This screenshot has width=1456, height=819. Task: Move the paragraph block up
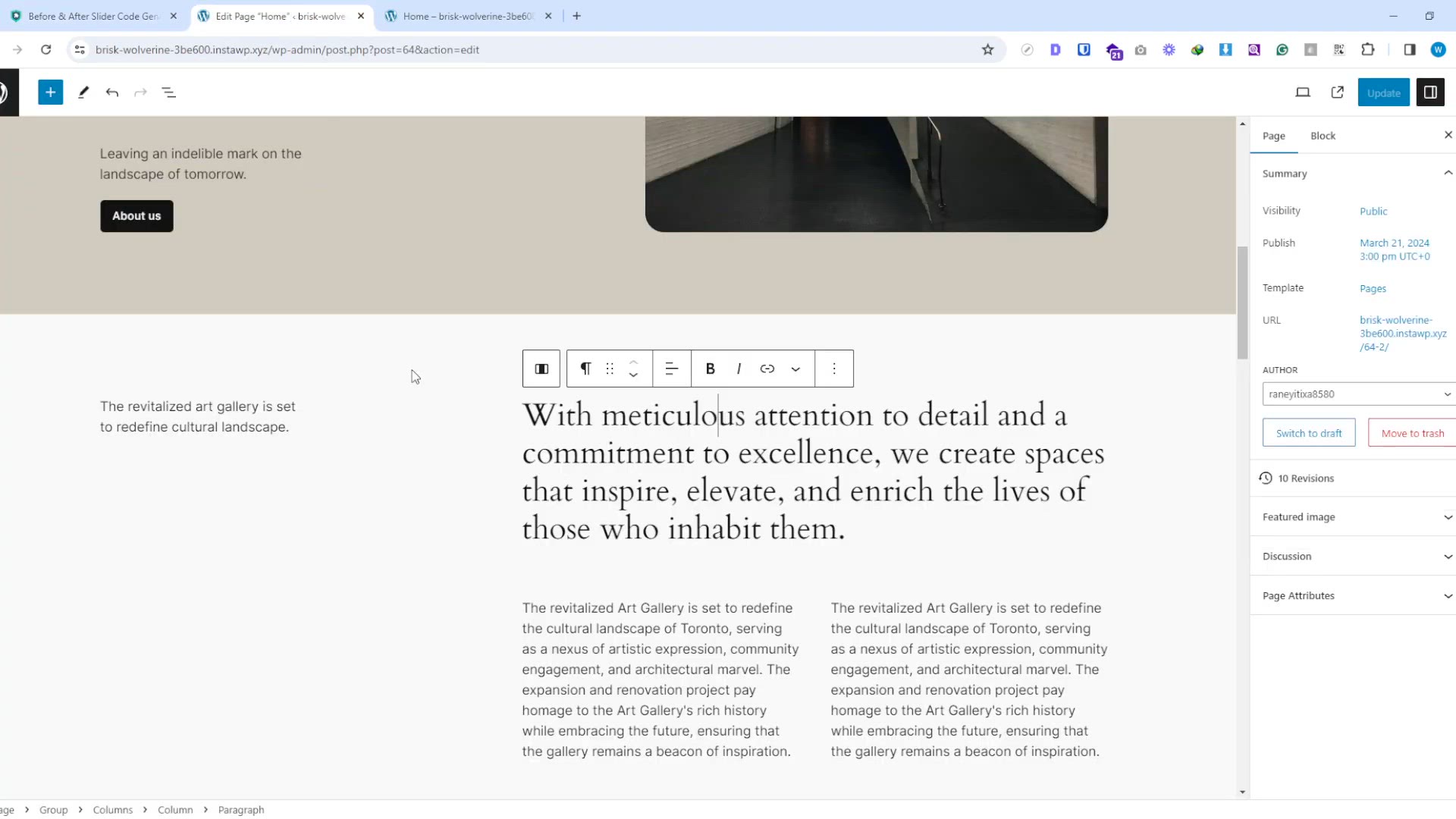[x=633, y=361]
